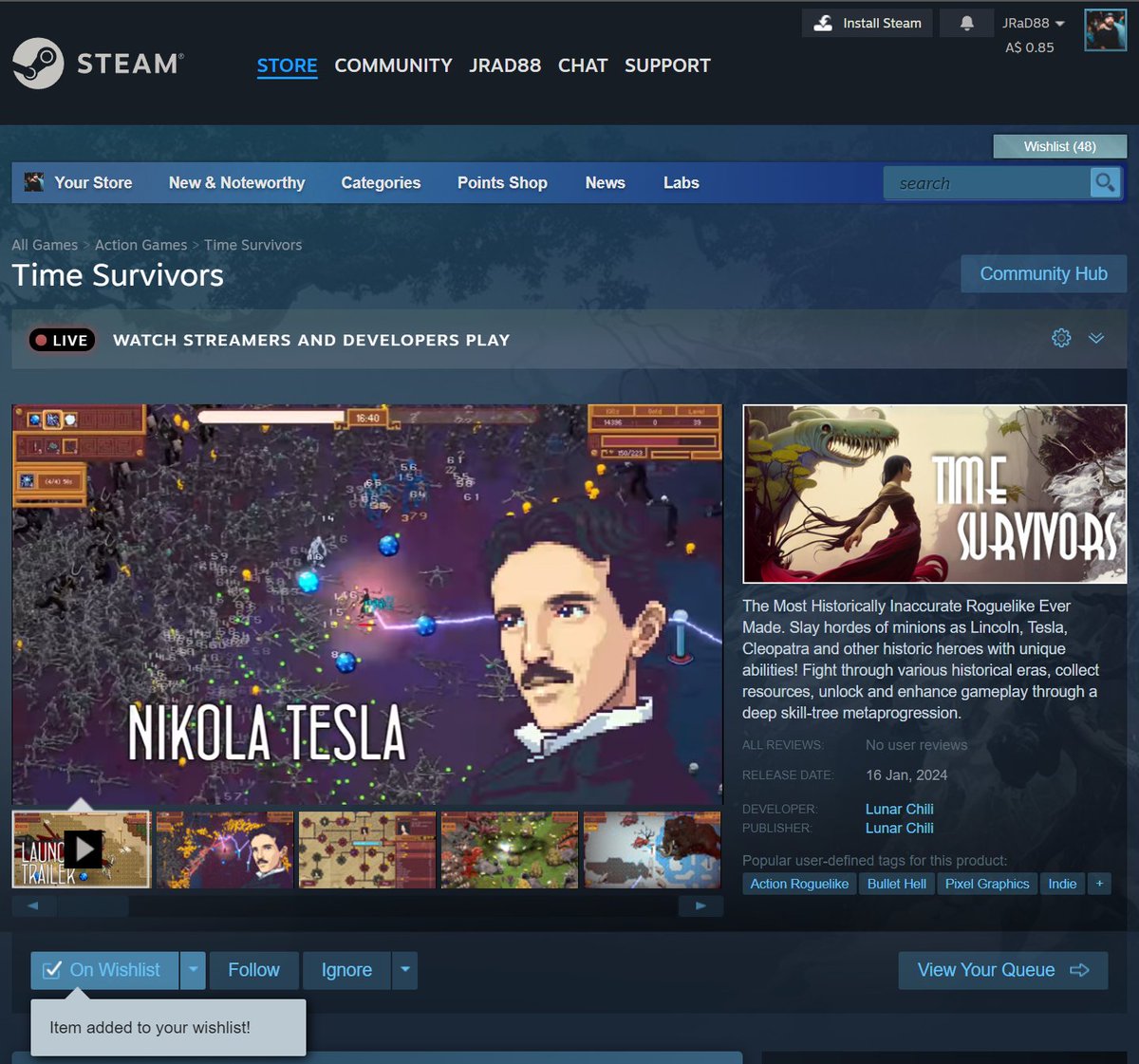Open the wishlist options dropdown arrow
The image size is (1139, 1064).
[193, 970]
